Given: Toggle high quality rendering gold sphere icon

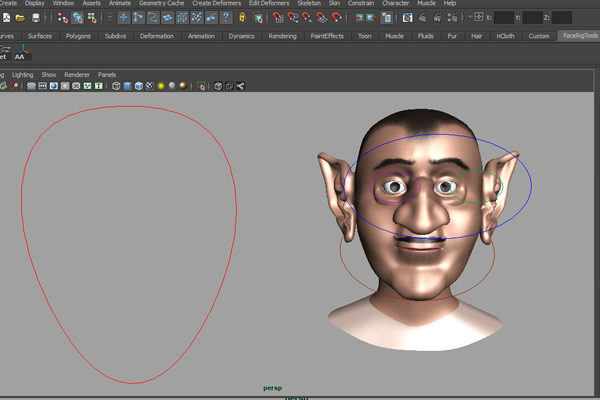Looking at the screenshot, I should [183, 86].
